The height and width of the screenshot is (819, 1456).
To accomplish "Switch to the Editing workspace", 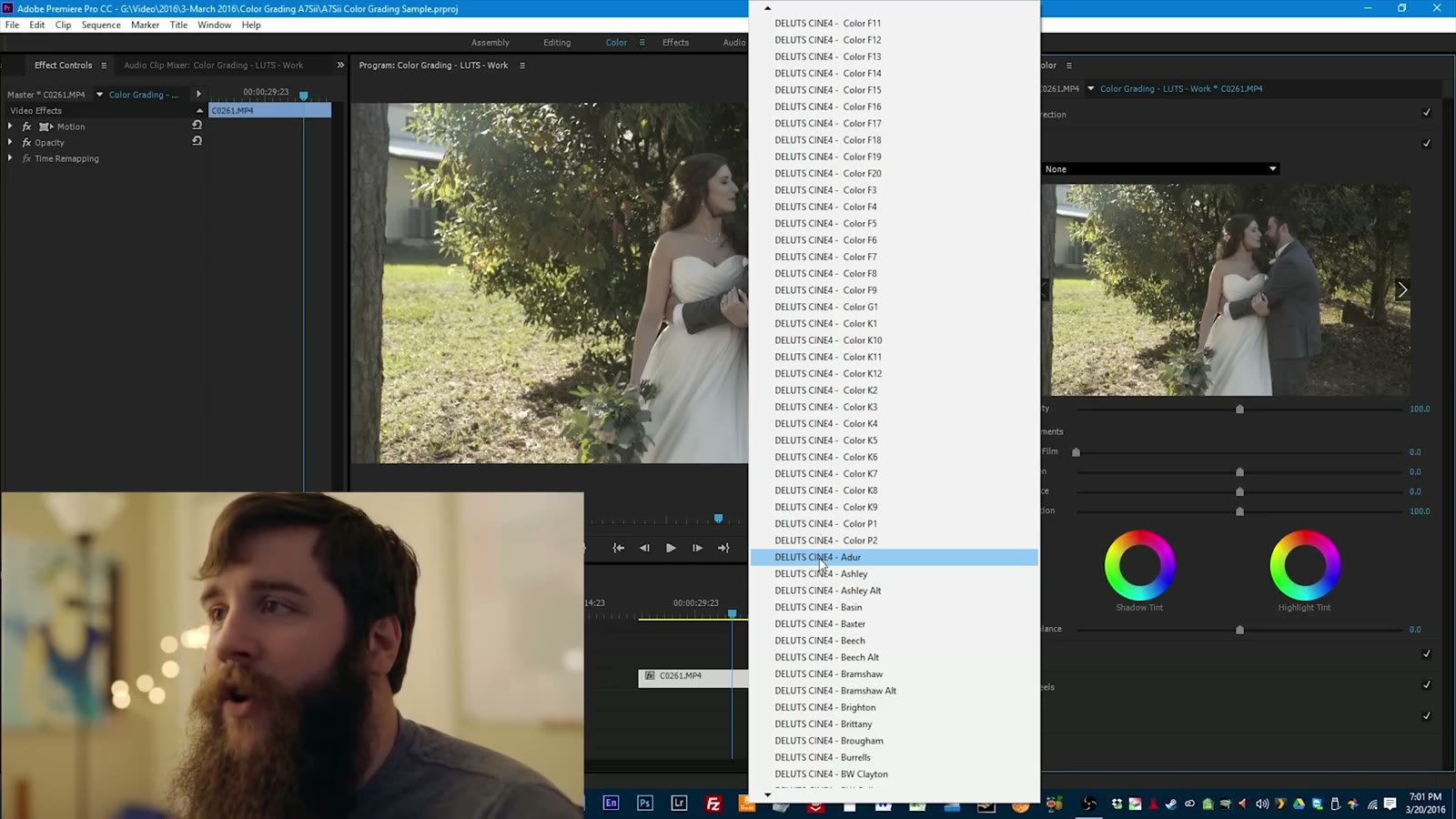I will tap(557, 43).
